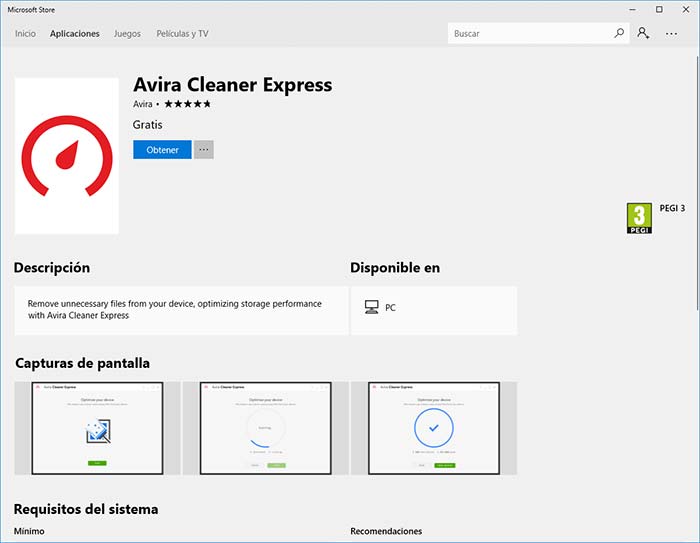The image size is (700, 543).
Task: Click the Disponible en heading
Action: tap(395, 268)
